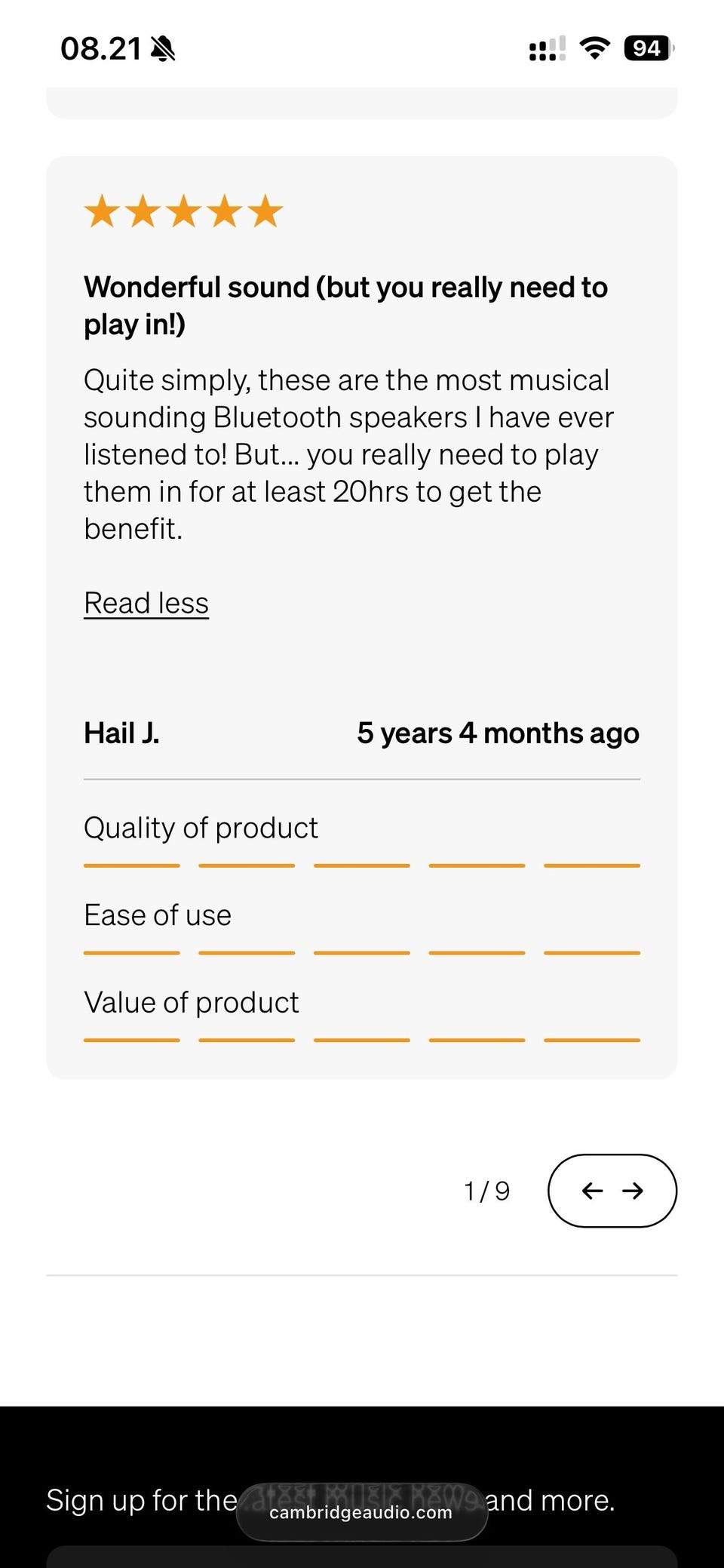Tap first Quality of product rating bar
Image resolution: width=724 pixels, height=1568 pixels.
coord(132,865)
